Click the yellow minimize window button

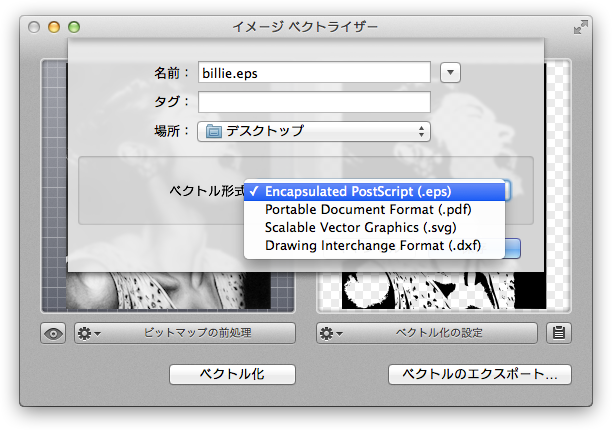click(54, 27)
